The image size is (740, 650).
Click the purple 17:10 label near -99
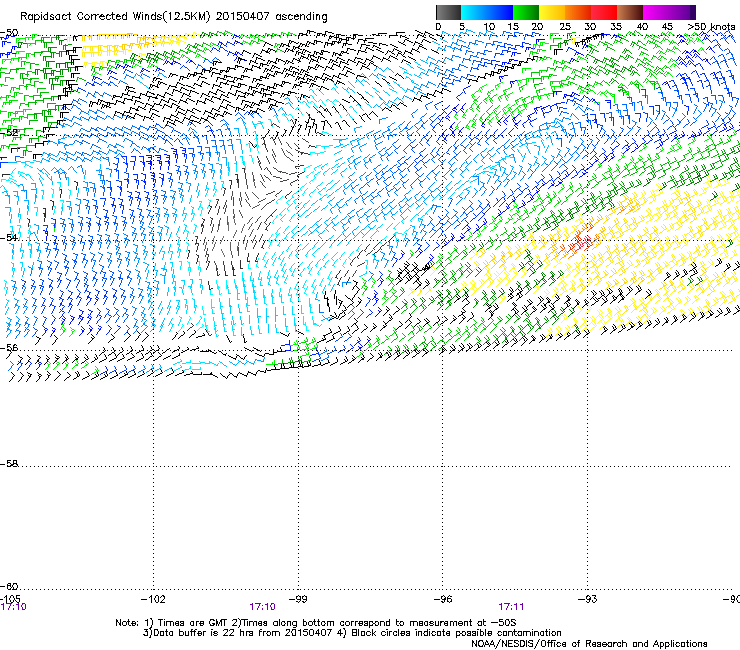click(262, 607)
